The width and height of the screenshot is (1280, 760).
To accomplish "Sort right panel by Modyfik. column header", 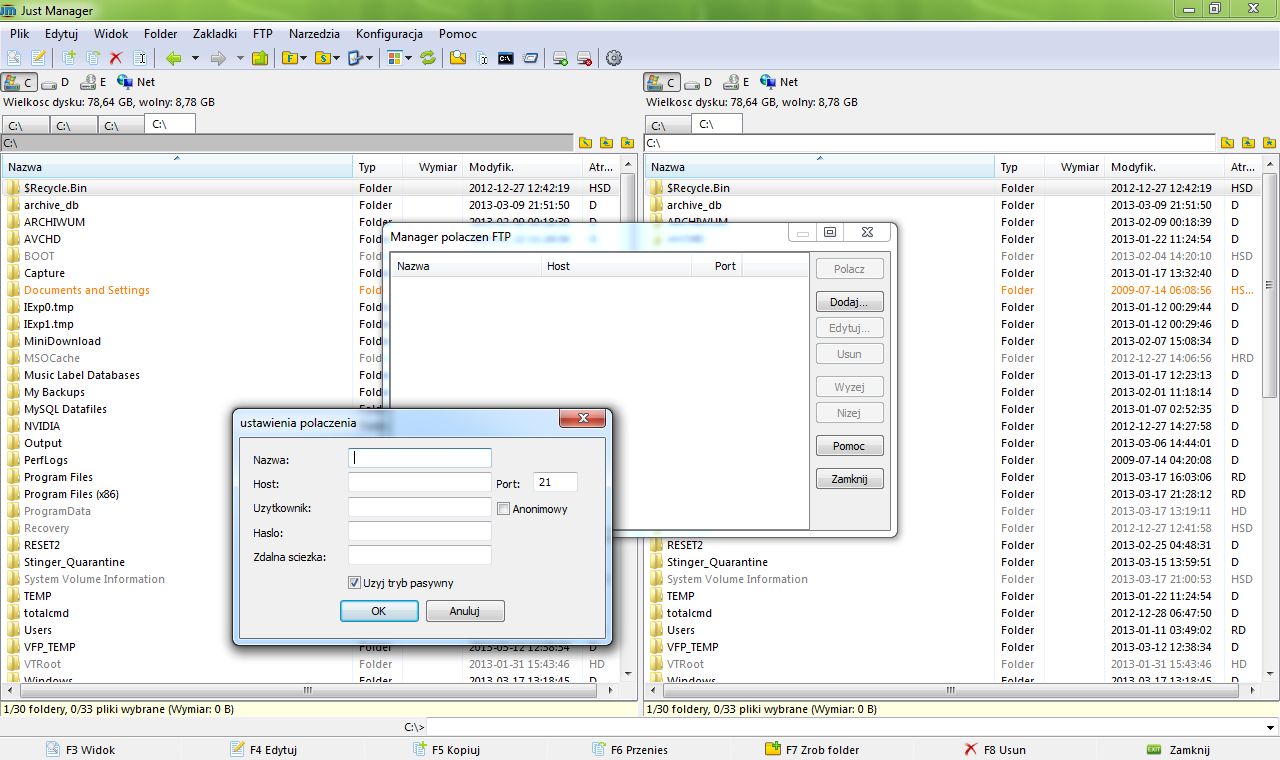I will coord(1165,167).
